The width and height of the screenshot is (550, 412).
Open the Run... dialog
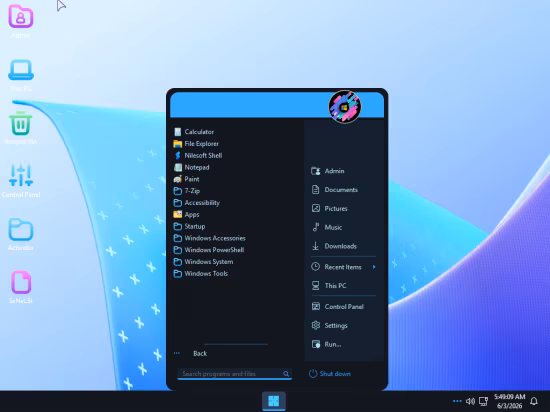click(326, 344)
